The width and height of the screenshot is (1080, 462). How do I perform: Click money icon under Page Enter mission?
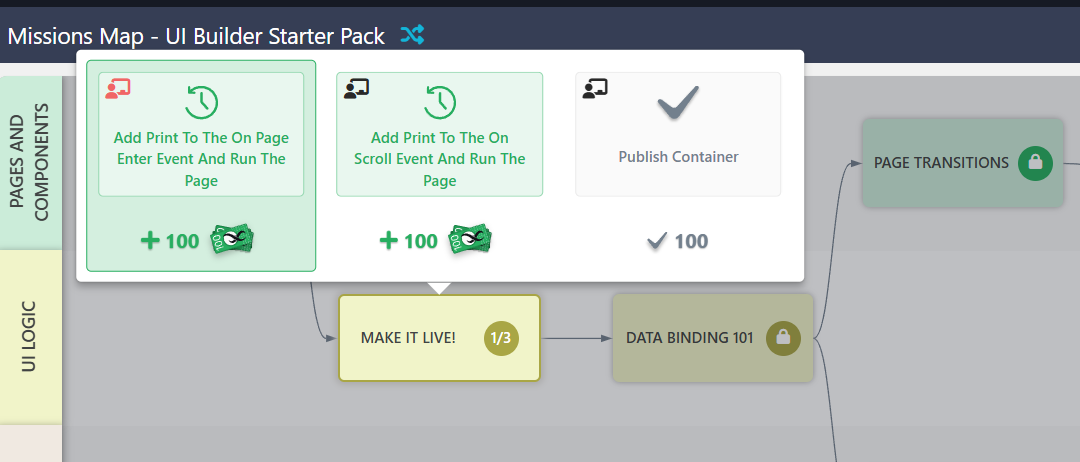click(x=232, y=240)
